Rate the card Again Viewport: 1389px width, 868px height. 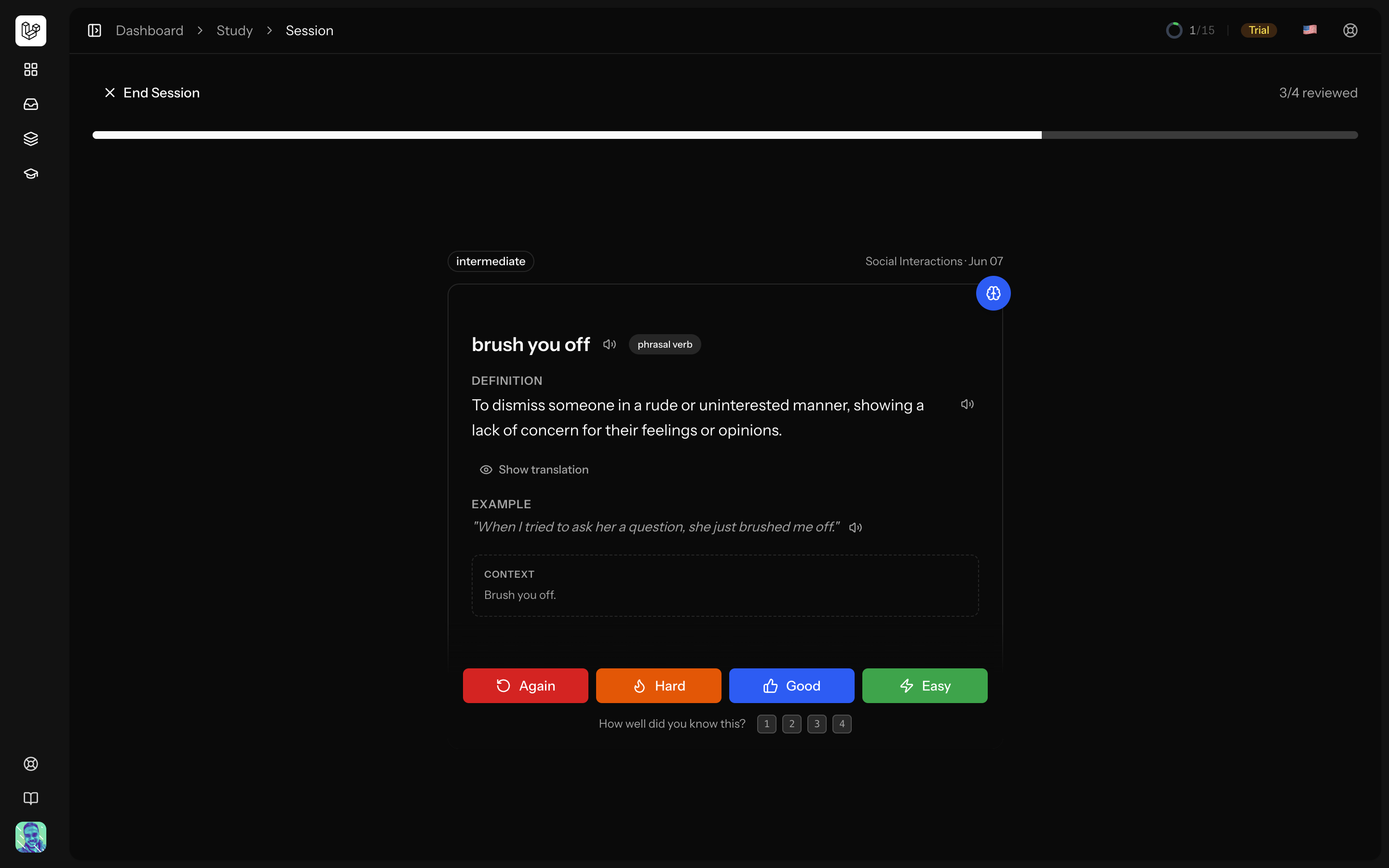click(x=526, y=685)
